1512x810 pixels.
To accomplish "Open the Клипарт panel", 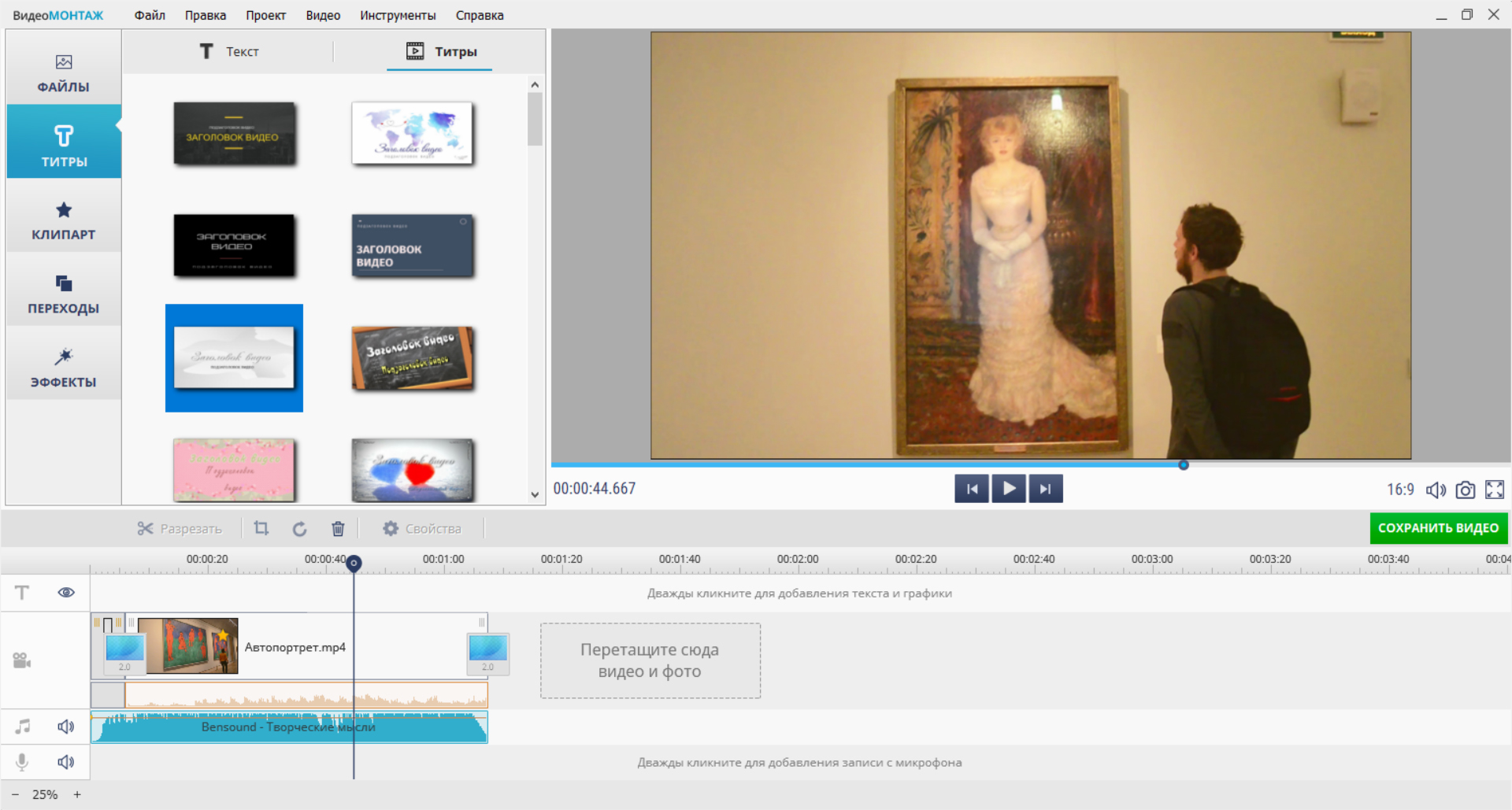I will tap(64, 220).
